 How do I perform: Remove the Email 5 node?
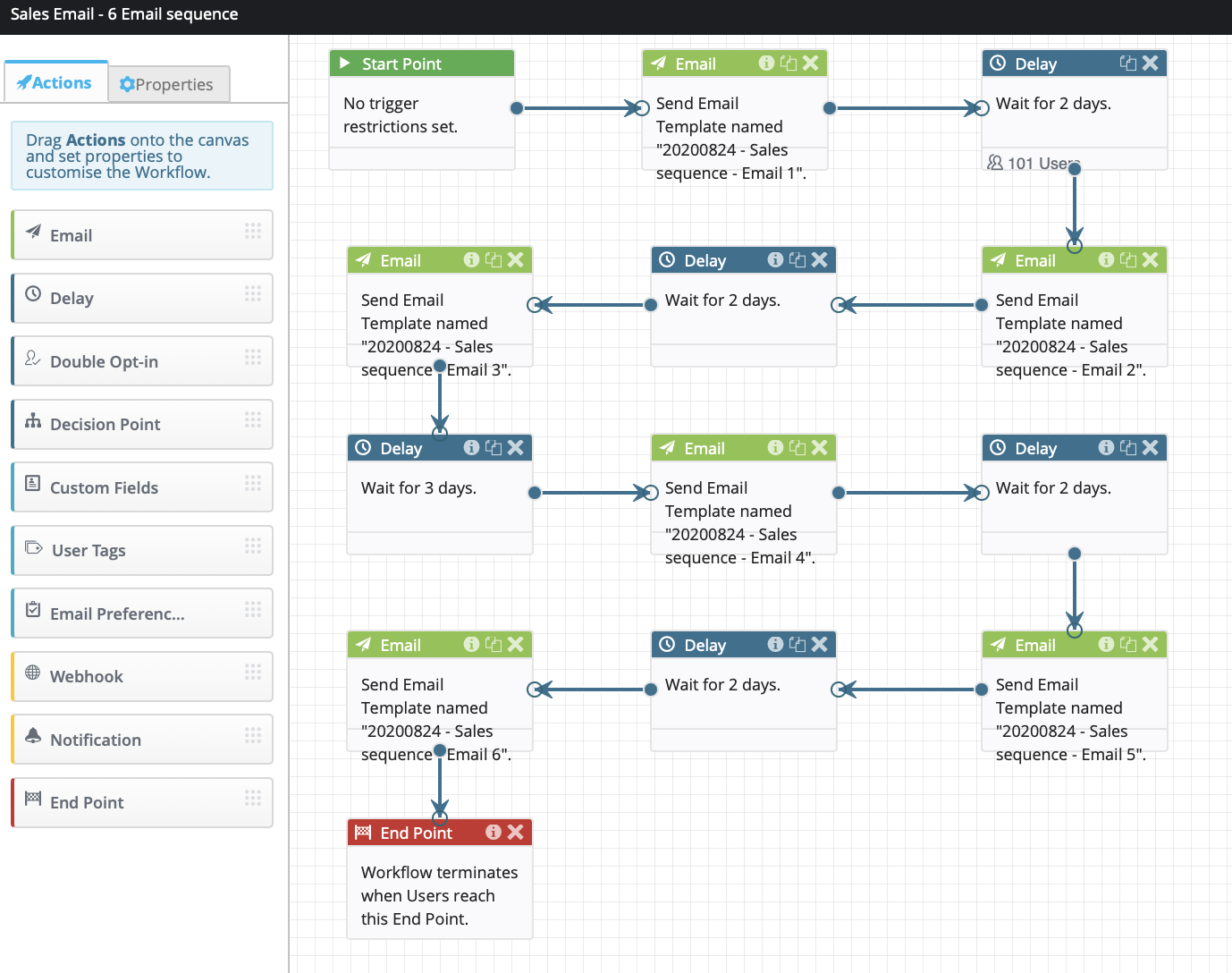coord(1151,644)
